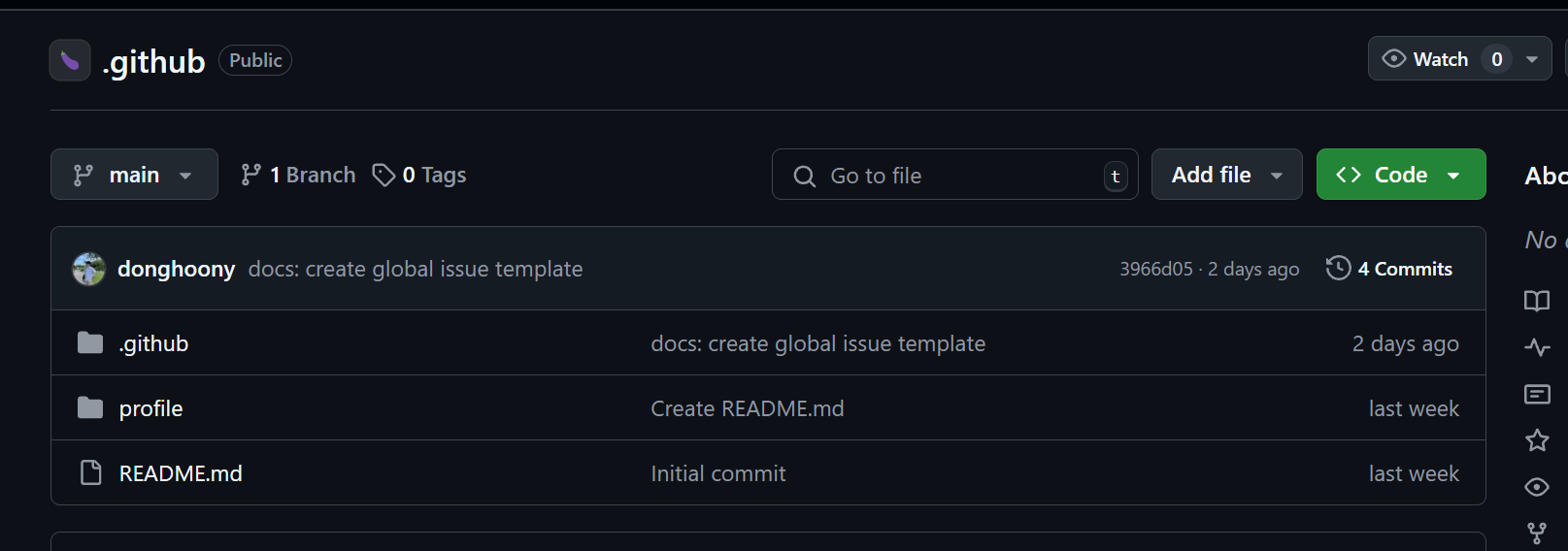Viewport: 1568px width, 551px height.
Task: View the 1 Branch link
Action: [x=298, y=175]
